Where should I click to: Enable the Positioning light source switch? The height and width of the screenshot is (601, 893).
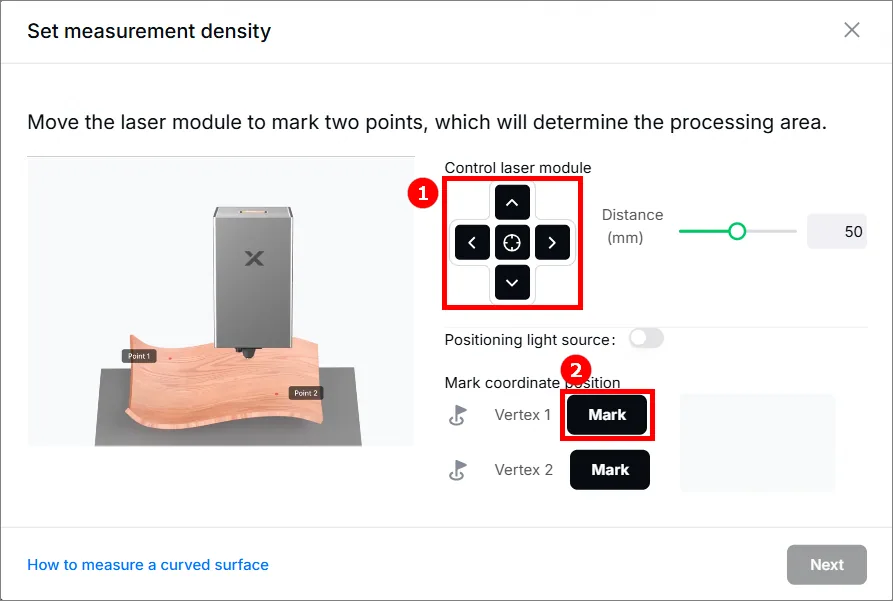(x=646, y=338)
